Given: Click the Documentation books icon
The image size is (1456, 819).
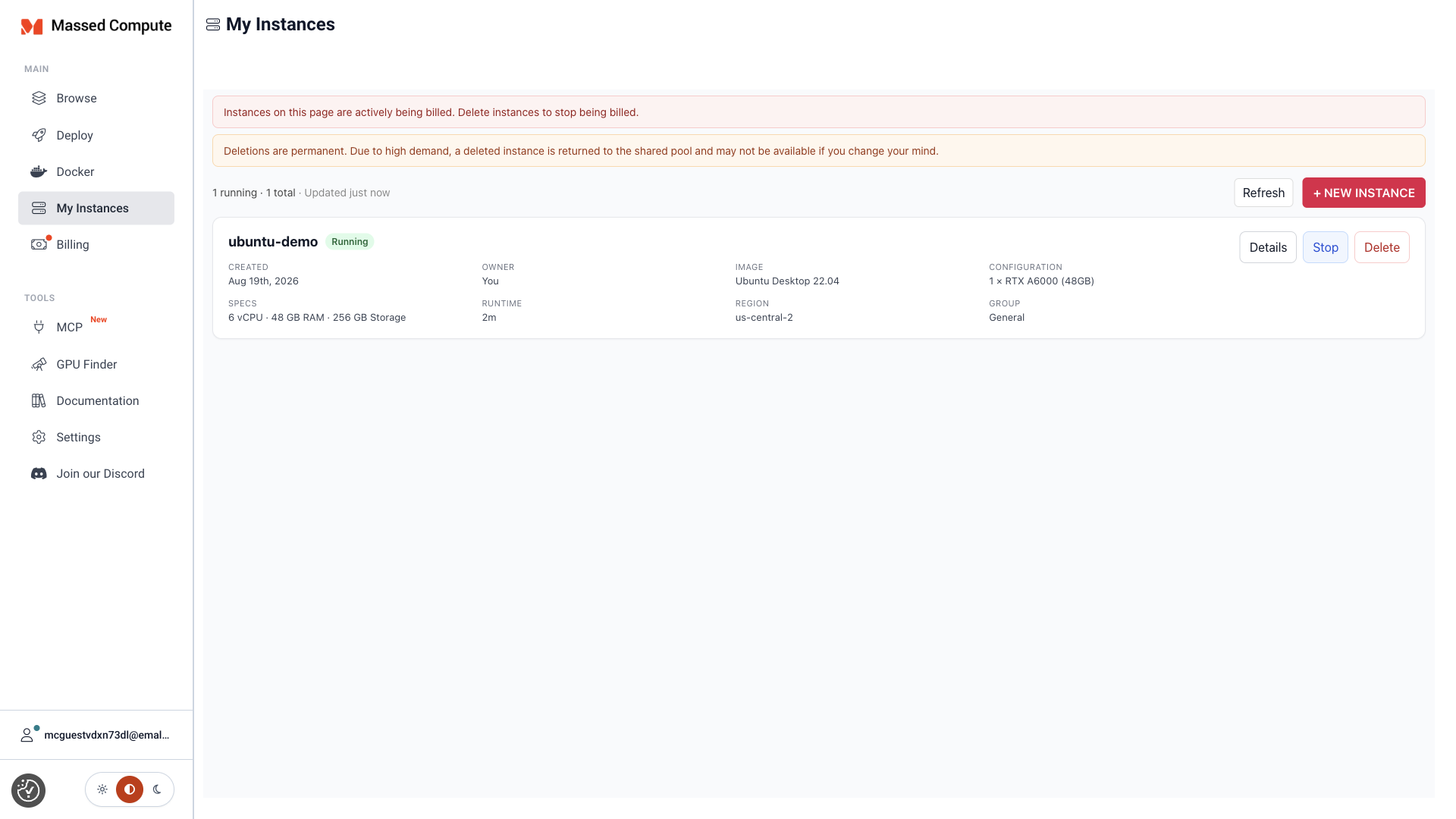Looking at the screenshot, I should (x=39, y=400).
